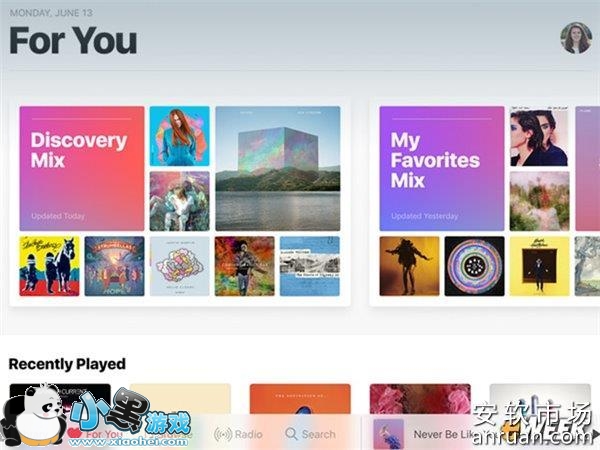Open the yellow horse riders album cover
600x450 pixels.
[x=49, y=266]
